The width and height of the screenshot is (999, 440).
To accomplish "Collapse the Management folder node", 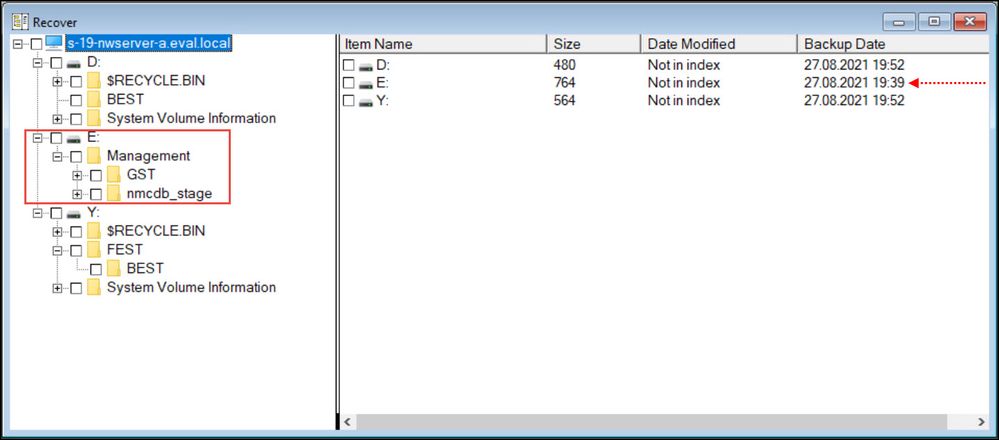I will tap(57, 156).
